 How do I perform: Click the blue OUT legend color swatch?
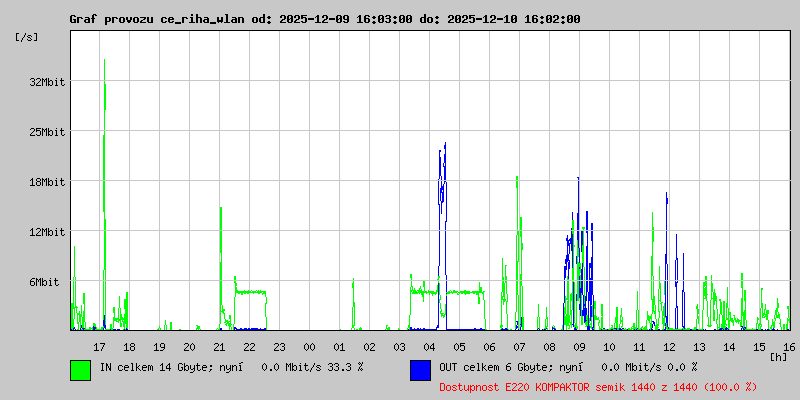point(420,370)
